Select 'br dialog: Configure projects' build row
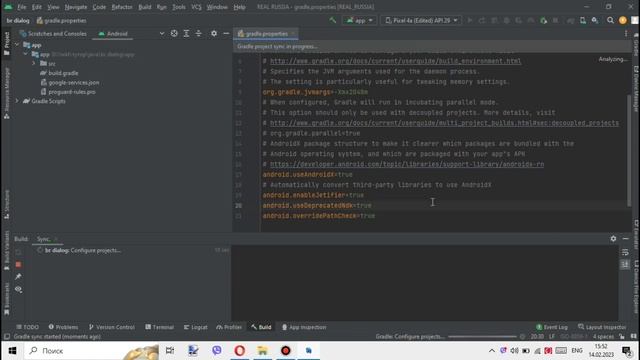 click(x=133, y=250)
